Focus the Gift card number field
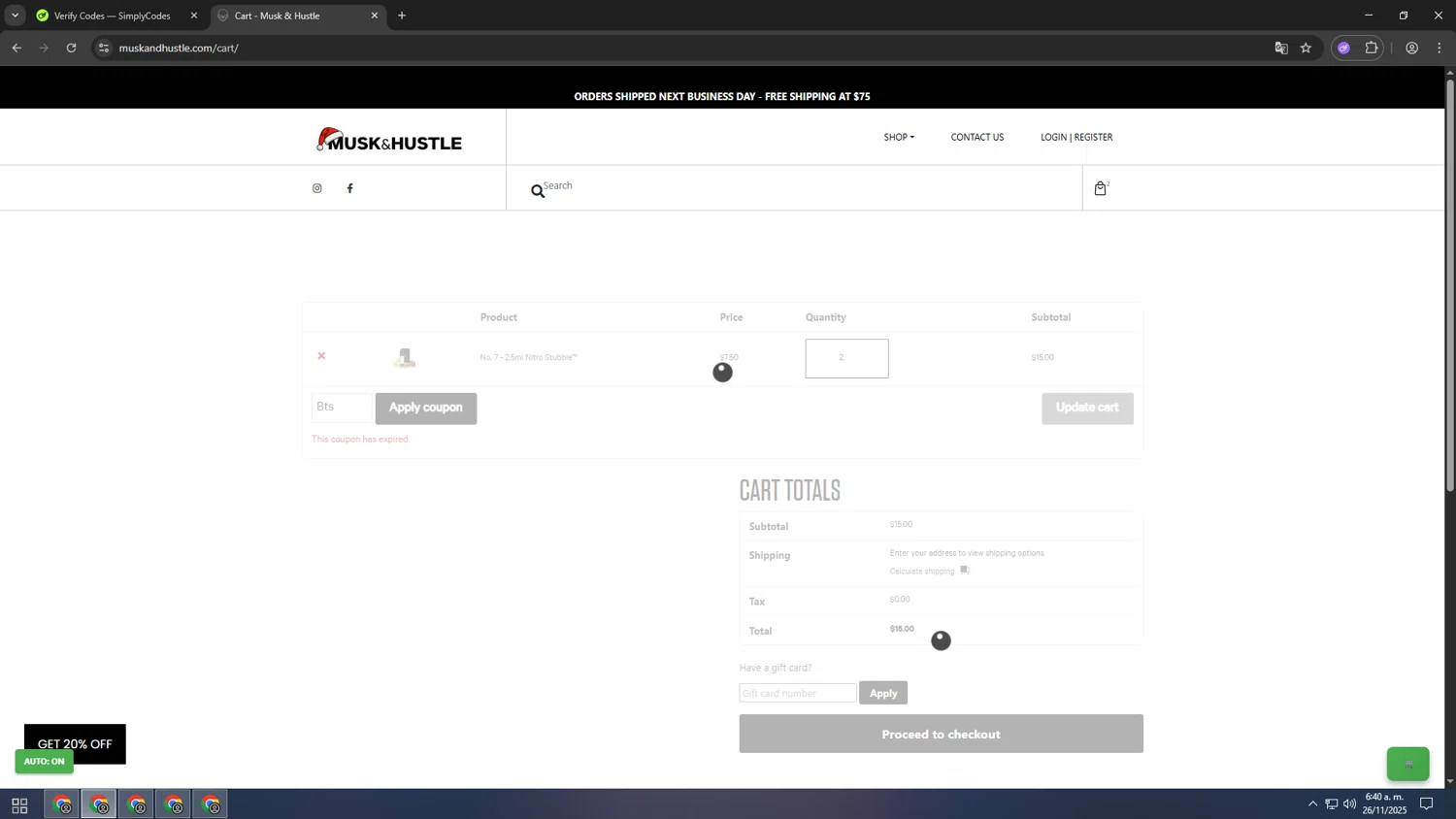1456x819 pixels. 797,693
